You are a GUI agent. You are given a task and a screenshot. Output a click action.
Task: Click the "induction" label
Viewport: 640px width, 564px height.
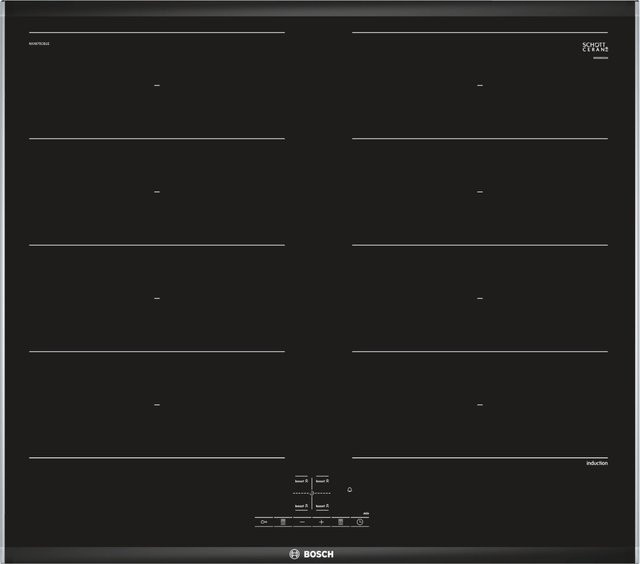[x=597, y=463]
